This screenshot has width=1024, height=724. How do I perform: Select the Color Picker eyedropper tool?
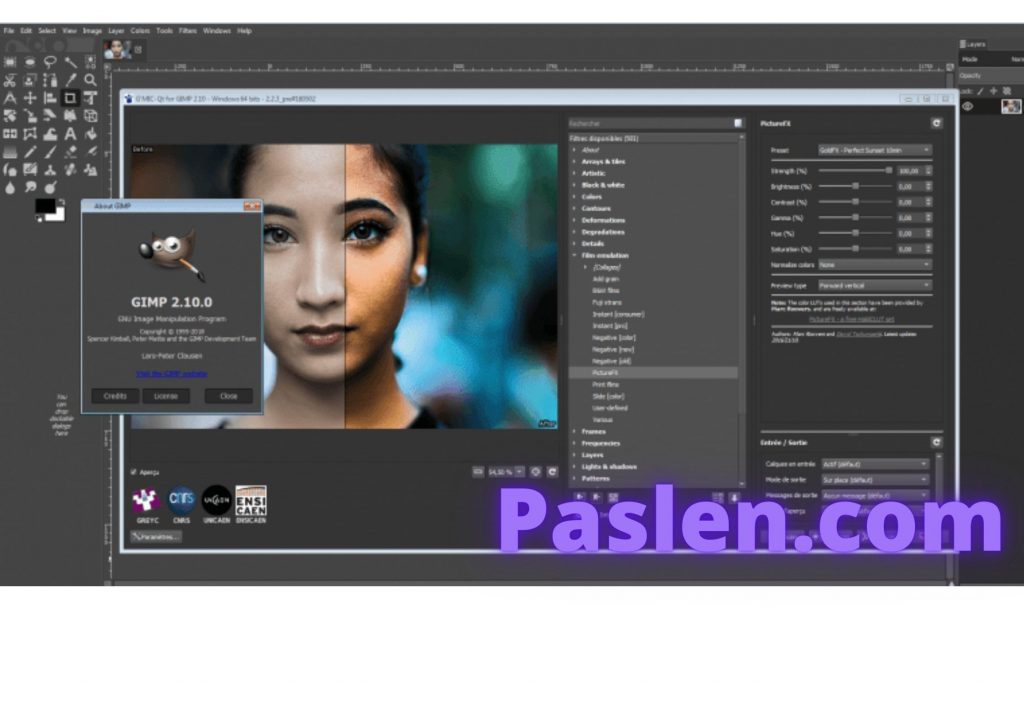(71, 80)
